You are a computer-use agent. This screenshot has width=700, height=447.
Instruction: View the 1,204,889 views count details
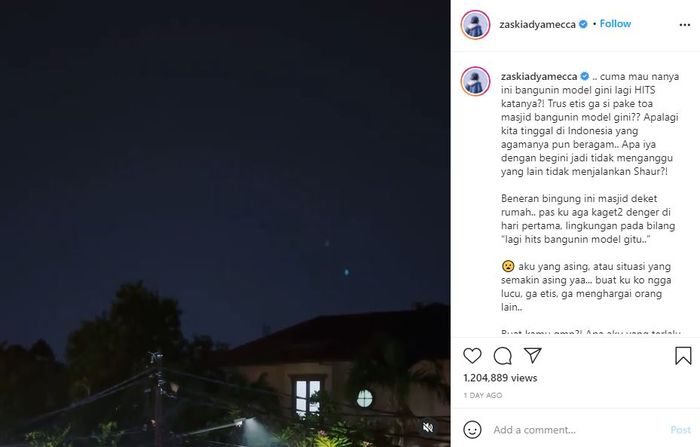pyautogui.click(x=500, y=378)
